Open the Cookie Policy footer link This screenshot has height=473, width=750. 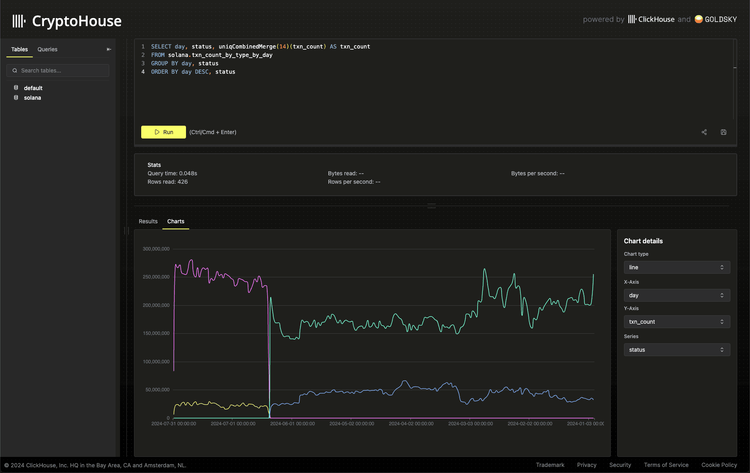(719, 465)
